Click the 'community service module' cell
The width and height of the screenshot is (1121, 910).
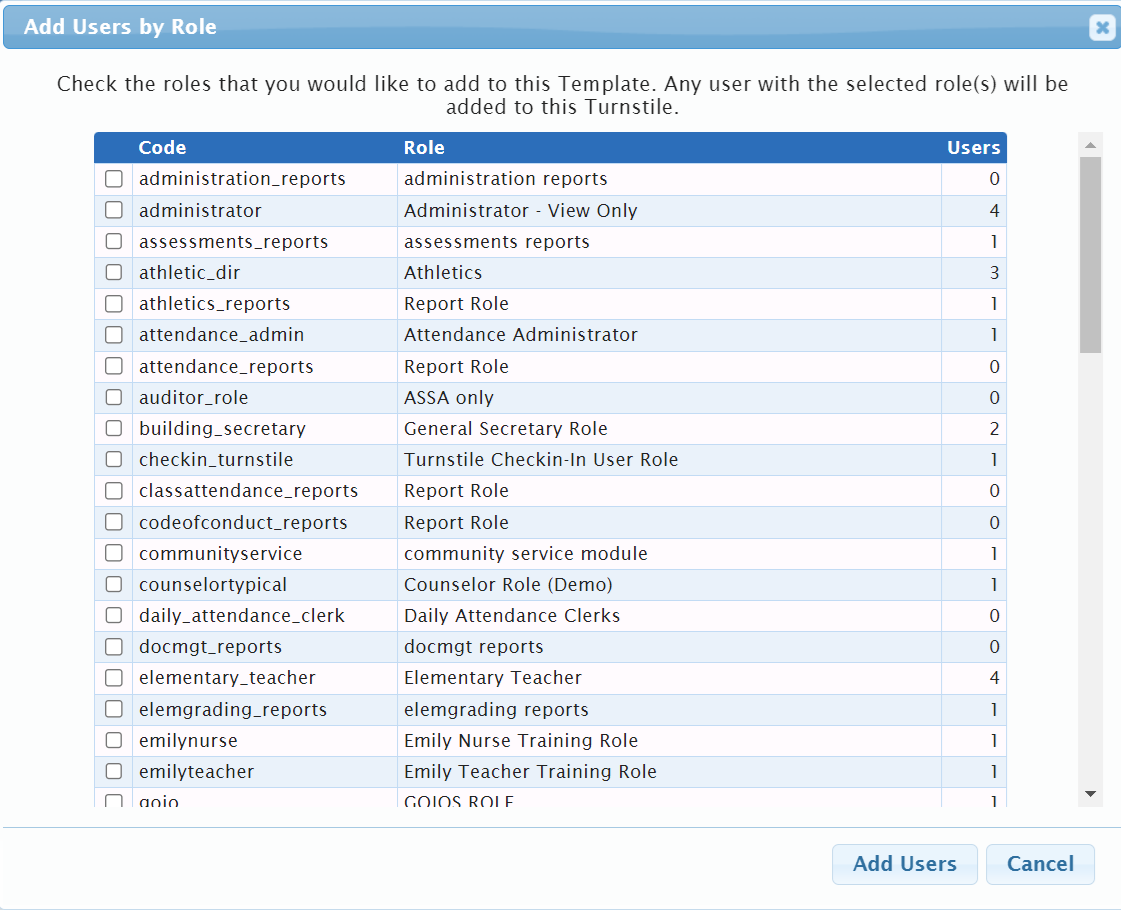[669, 553]
